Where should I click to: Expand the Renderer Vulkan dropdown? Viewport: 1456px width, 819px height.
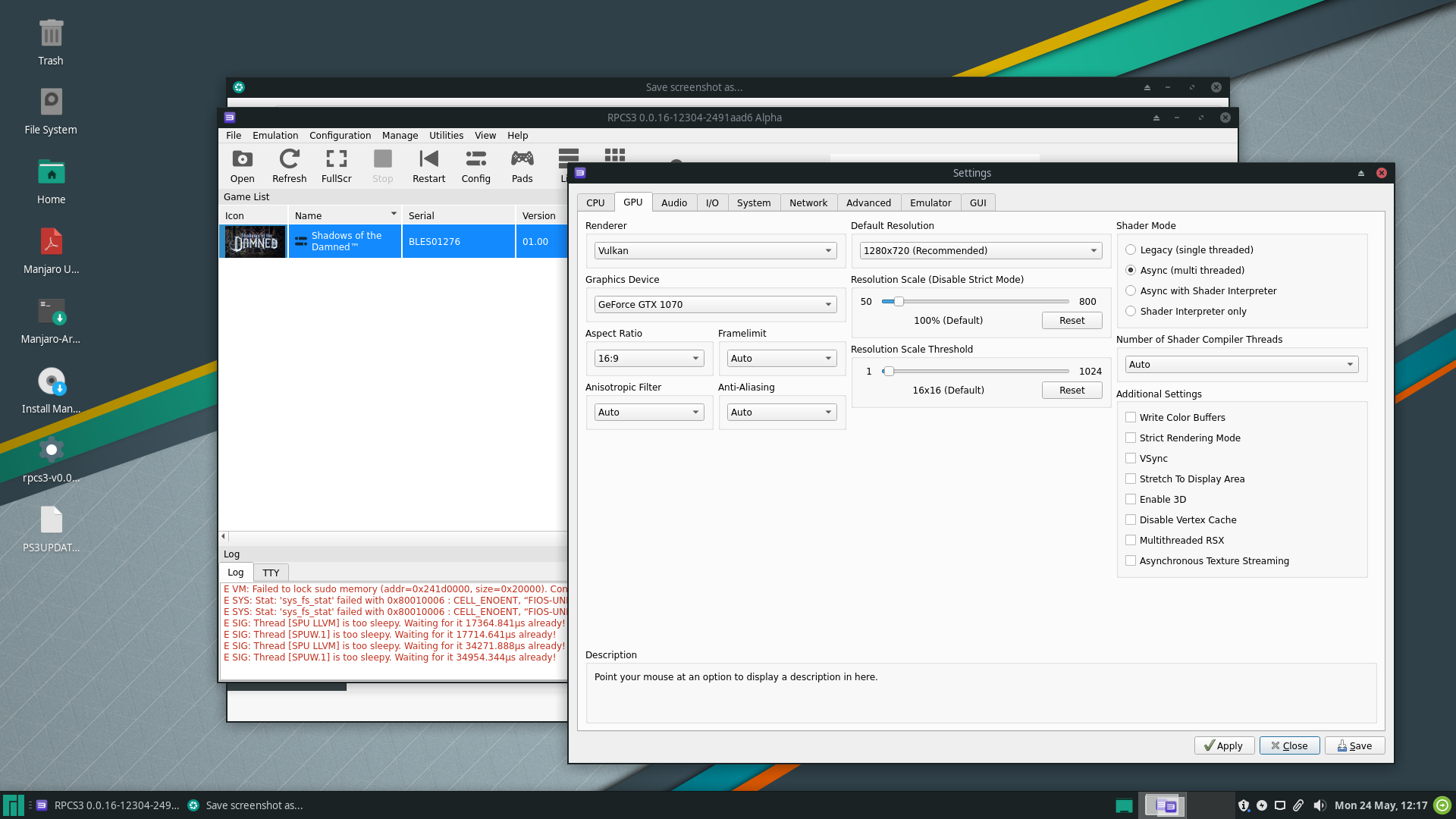(715, 250)
